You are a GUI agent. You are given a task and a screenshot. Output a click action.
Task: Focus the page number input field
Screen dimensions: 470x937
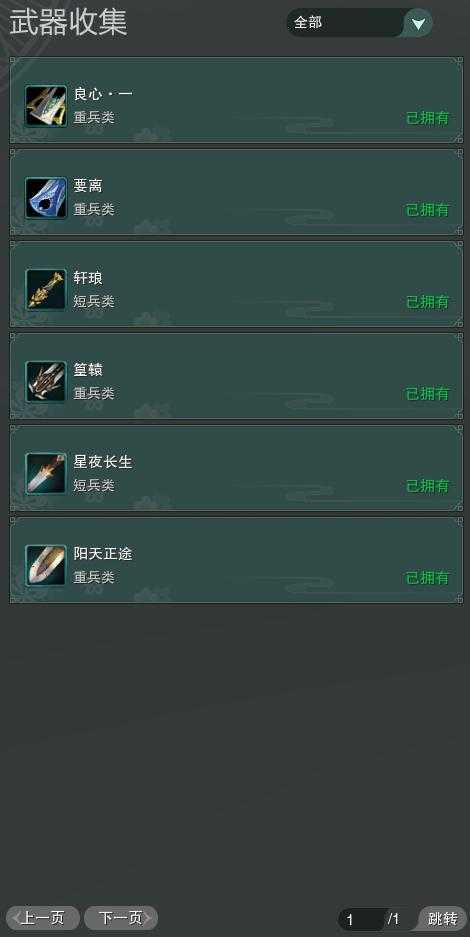(x=362, y=919)
